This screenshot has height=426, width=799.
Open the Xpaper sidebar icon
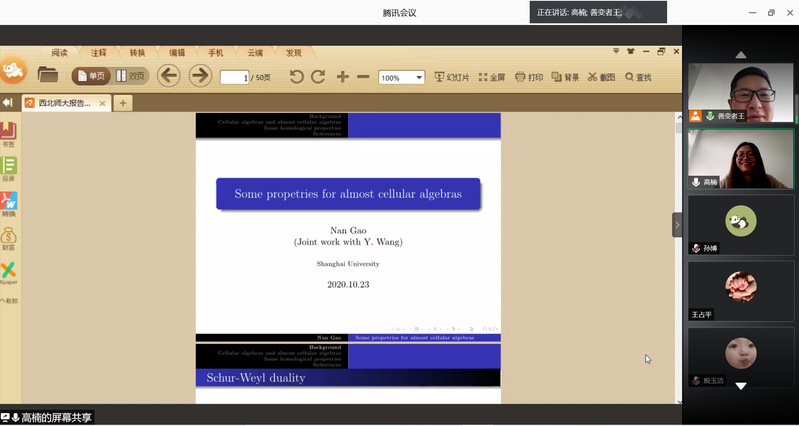pos(8,273)
